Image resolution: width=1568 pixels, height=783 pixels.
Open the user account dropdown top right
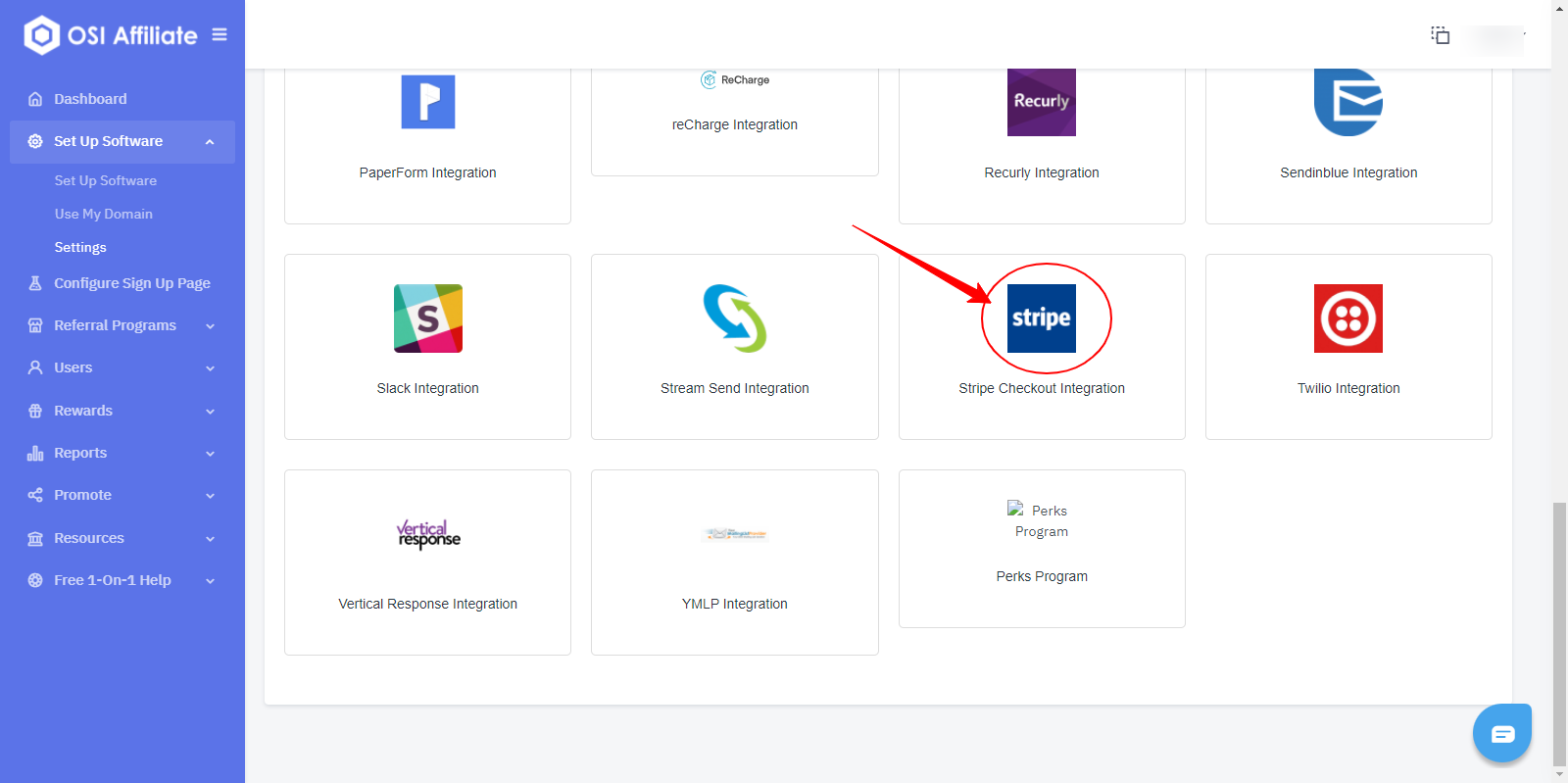point(1496,38)
